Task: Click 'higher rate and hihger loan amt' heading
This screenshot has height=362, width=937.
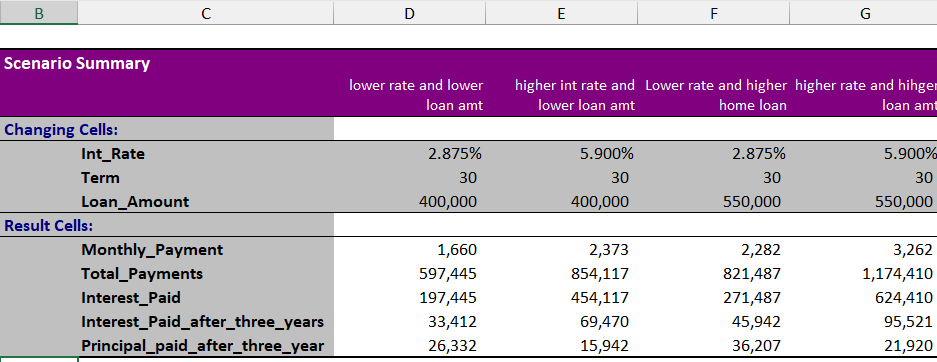Action: 866,95
